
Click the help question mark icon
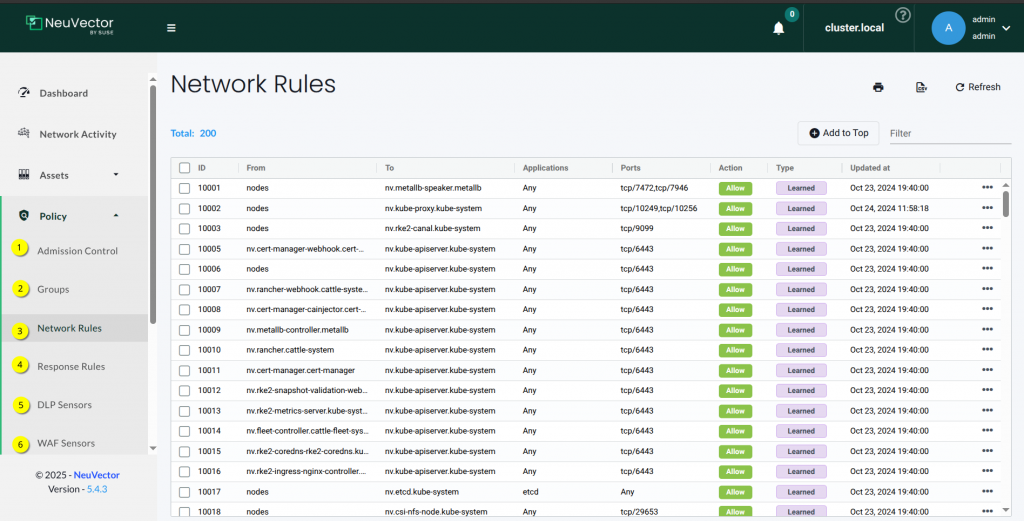pyautogui.click(x=903, y=15)
